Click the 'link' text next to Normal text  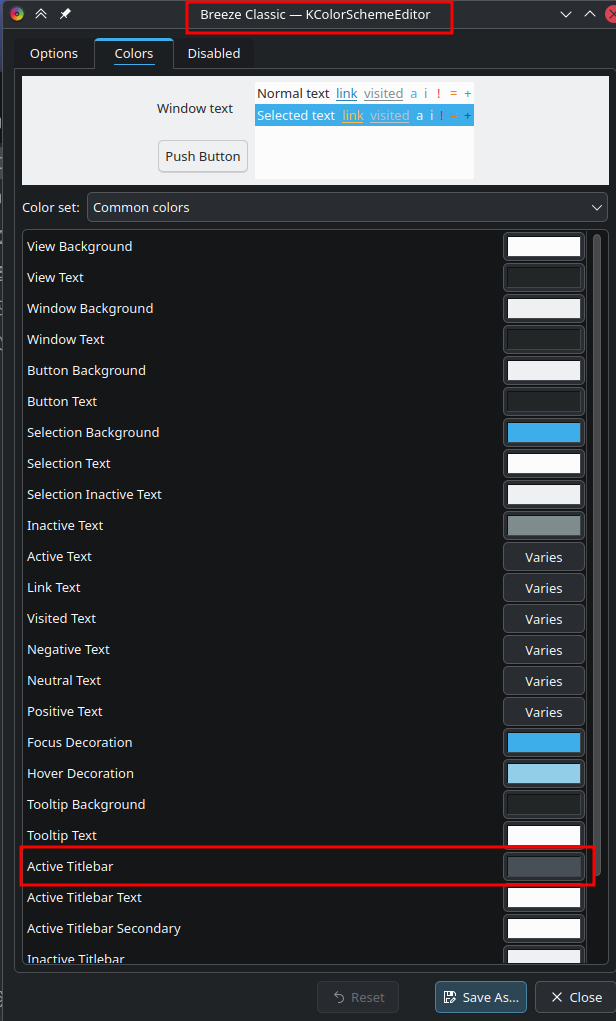coord(346,94)
